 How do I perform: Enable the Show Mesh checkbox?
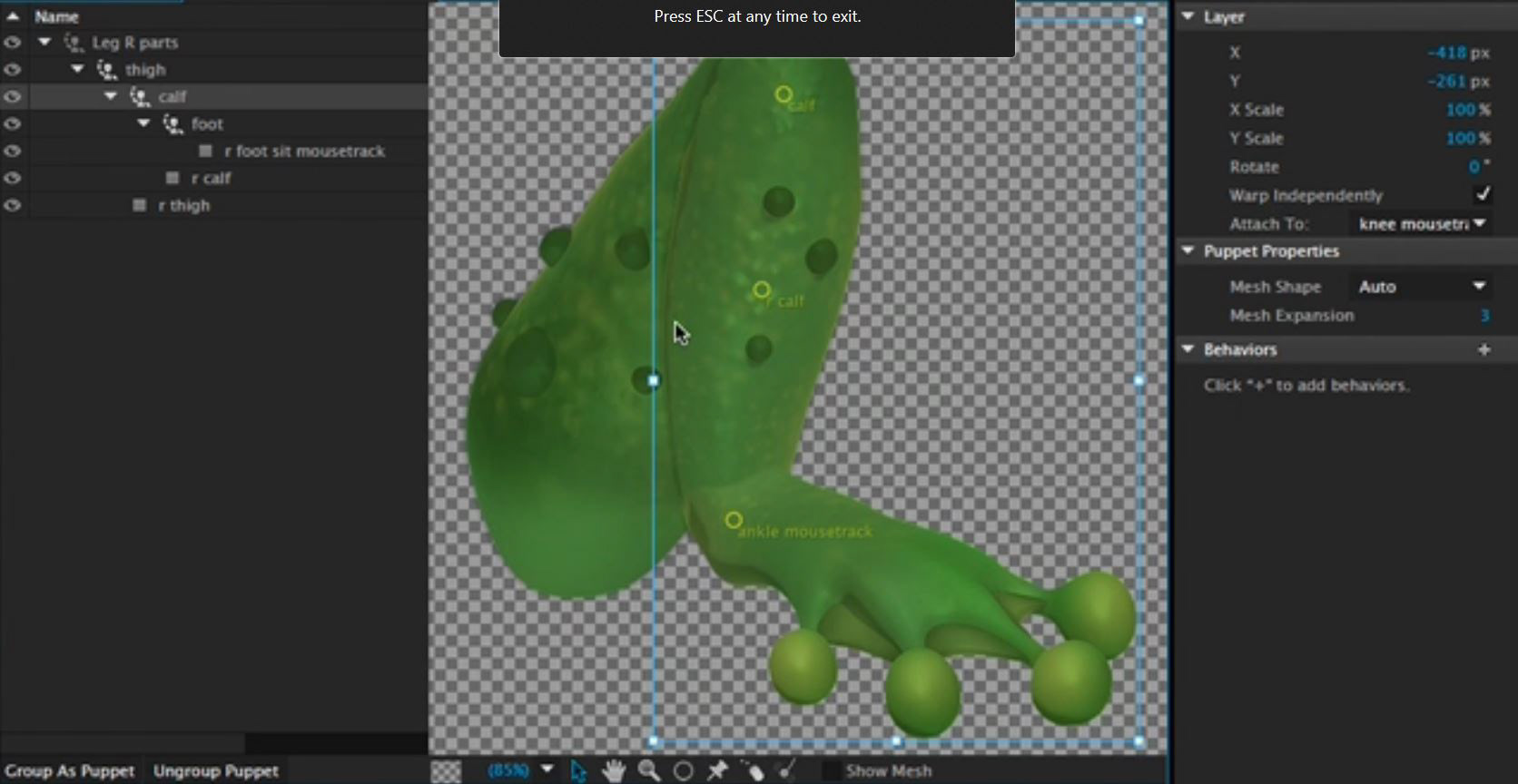click(830, 771)
